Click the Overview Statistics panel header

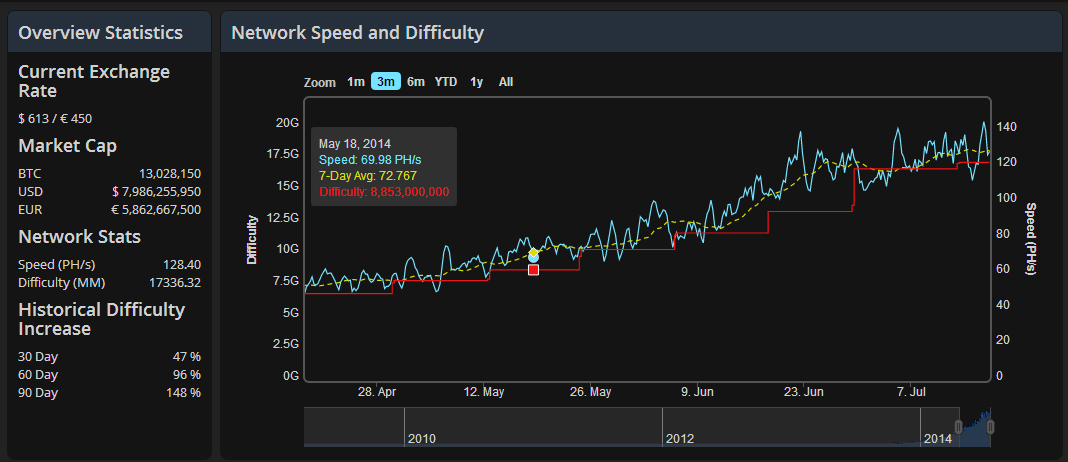coord(101,33)
